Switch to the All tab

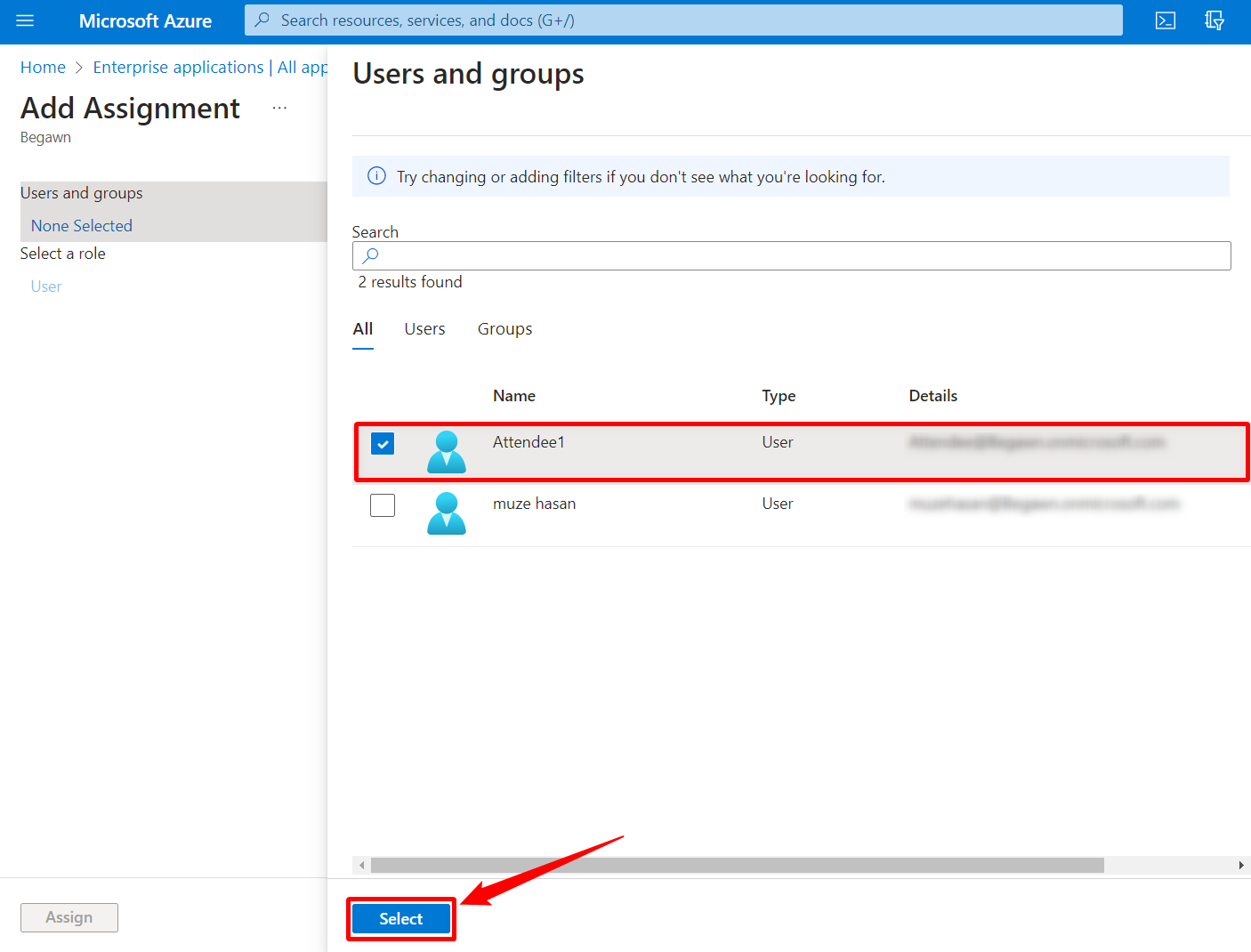click(363, 329)
